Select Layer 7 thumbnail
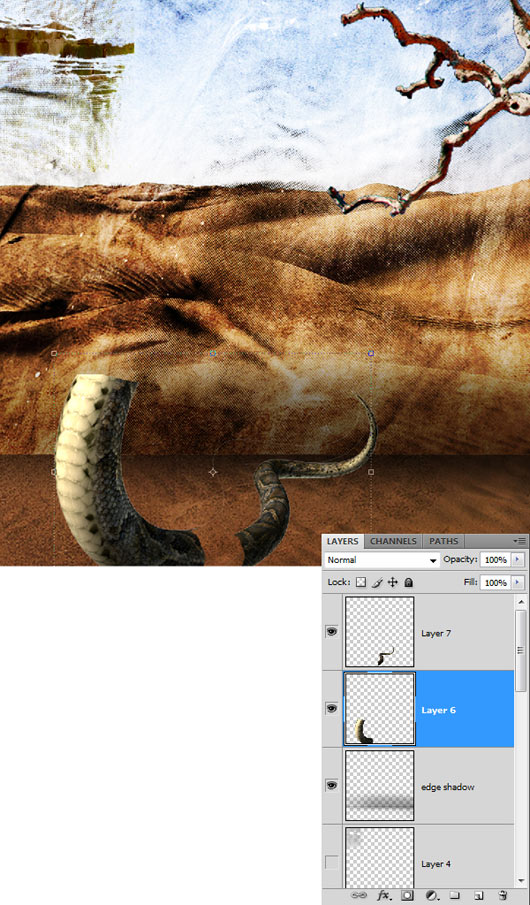The image size is (530, 905). point(379,632)
